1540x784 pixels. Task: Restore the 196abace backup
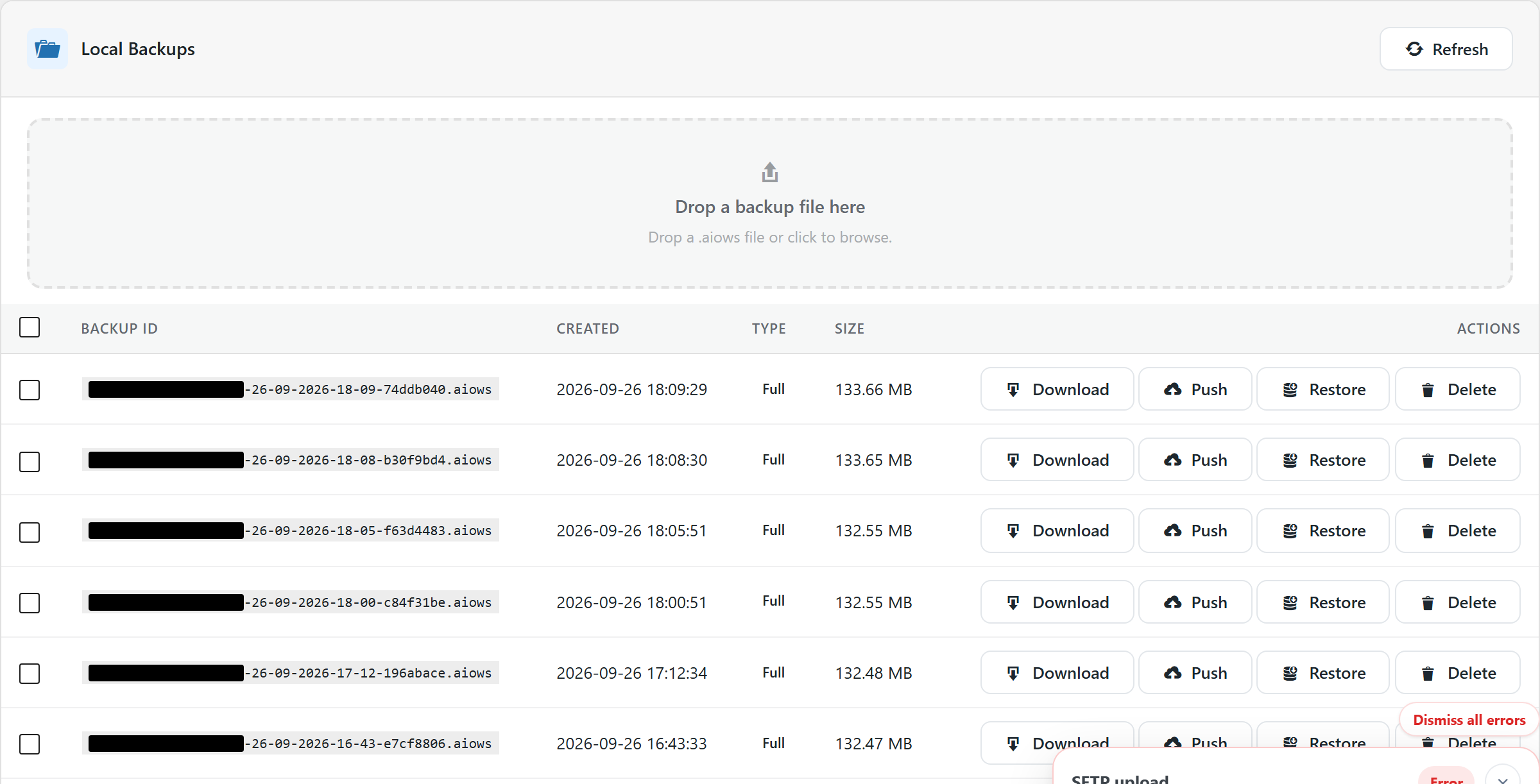point(1322,672)
